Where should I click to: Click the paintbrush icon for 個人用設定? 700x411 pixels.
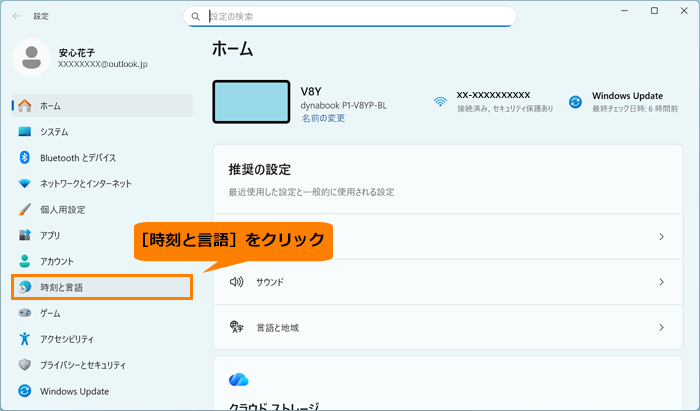(x=25, y=209)
